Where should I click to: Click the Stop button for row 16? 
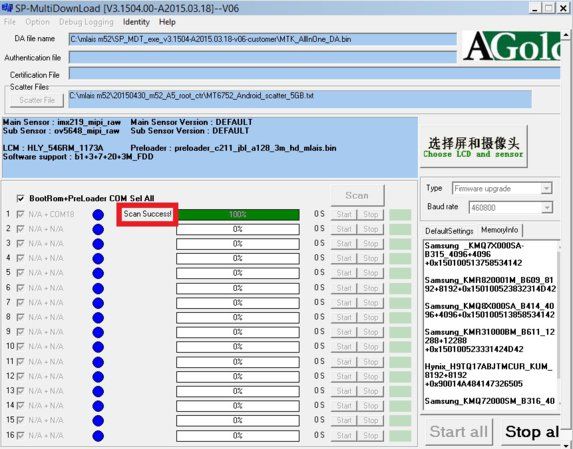coord(371,435)
